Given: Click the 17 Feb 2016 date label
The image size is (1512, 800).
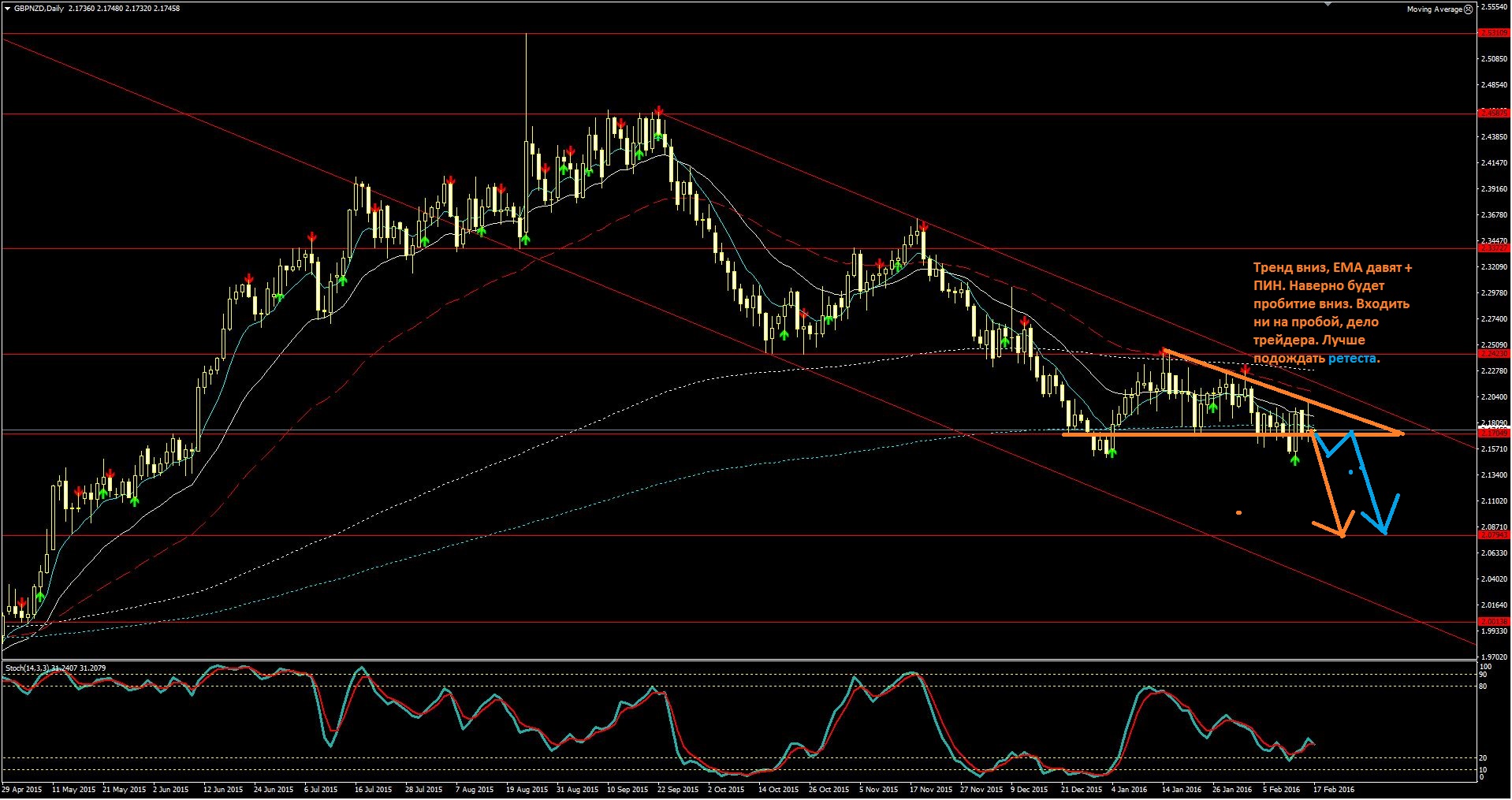Looking at the screenshot, I should (x=1334, y=790).
